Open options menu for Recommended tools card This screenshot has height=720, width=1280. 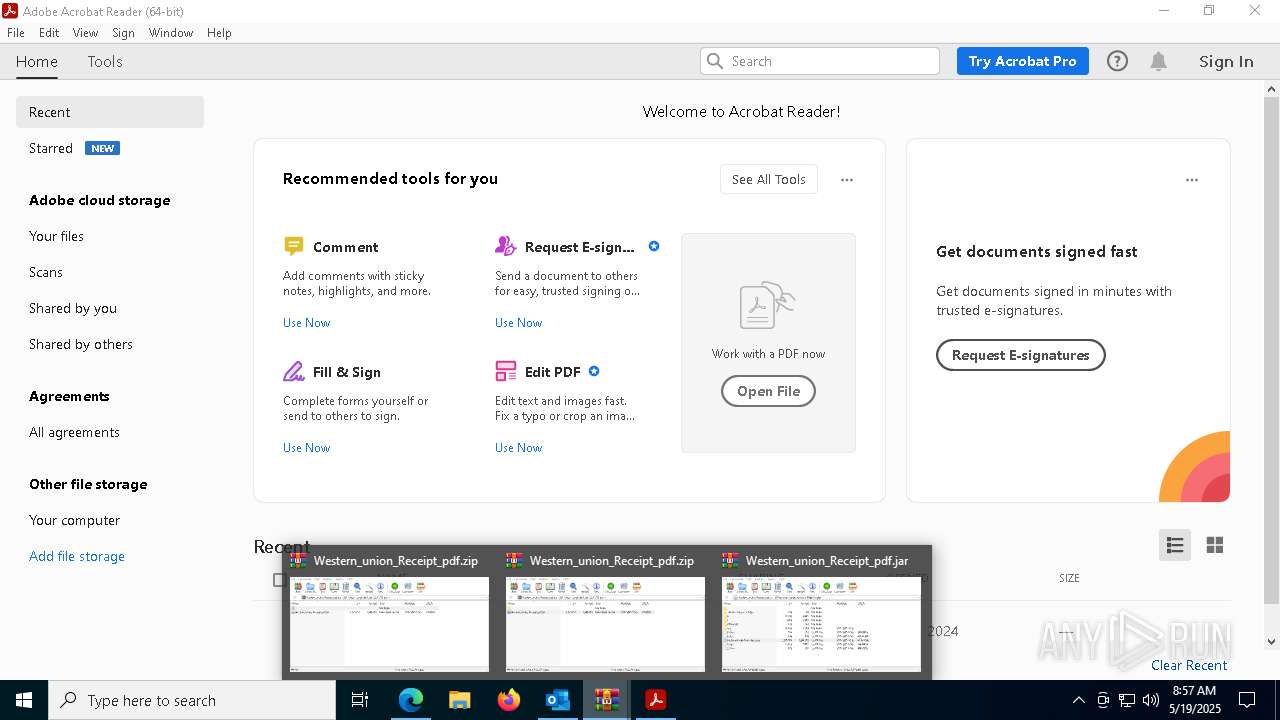click(x=847, y=180)
